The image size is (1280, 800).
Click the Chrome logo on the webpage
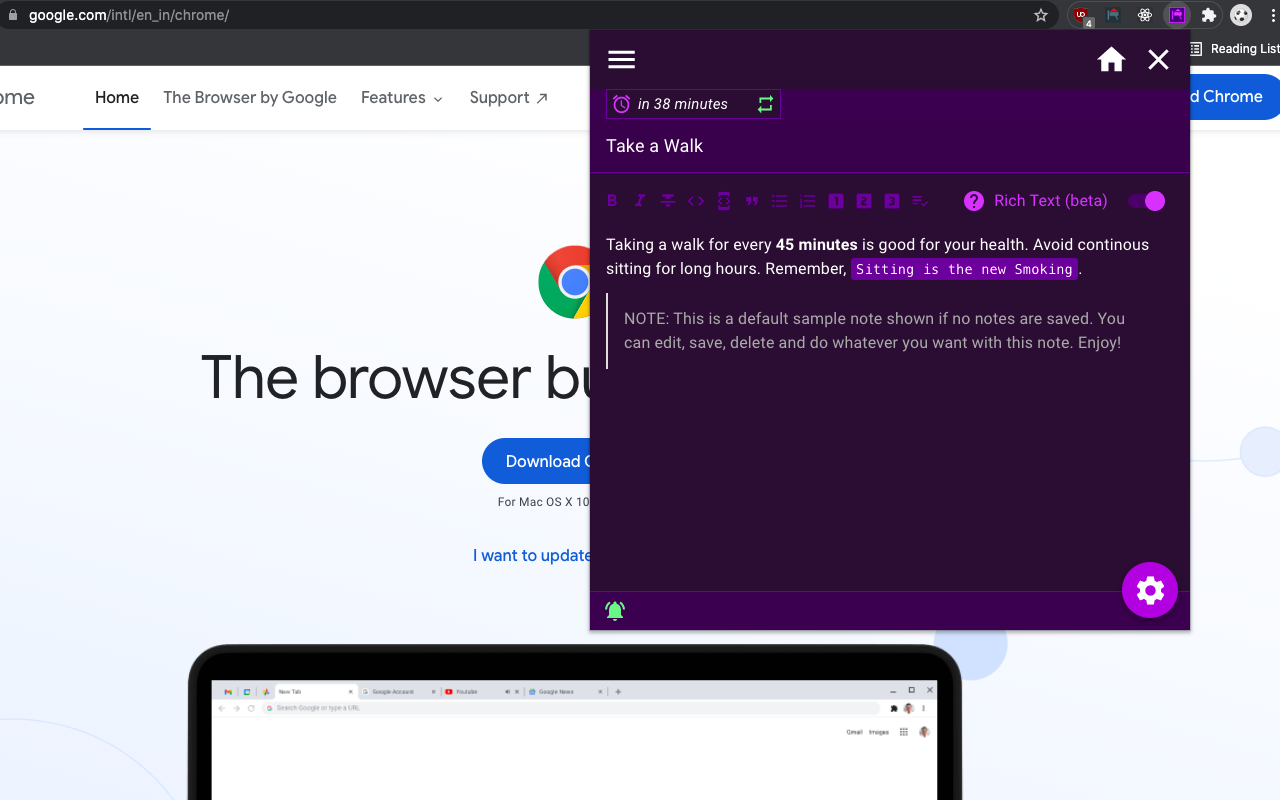point(564,282)
